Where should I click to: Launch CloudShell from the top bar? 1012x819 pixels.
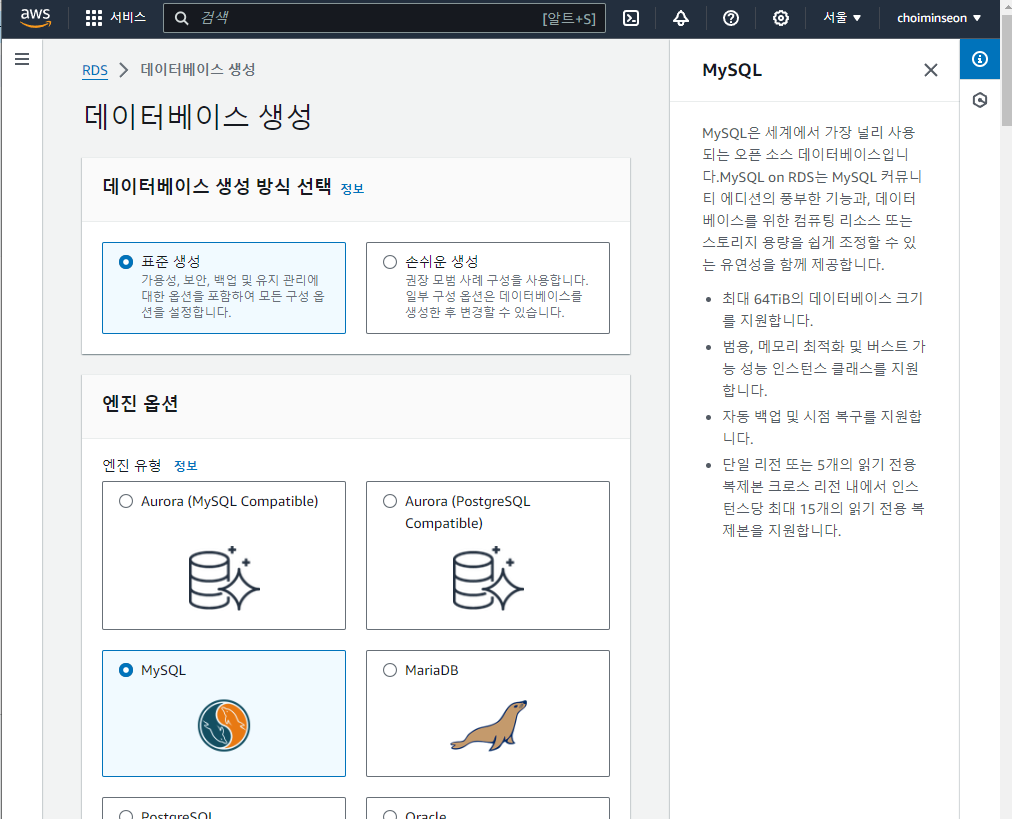[631, 18]
